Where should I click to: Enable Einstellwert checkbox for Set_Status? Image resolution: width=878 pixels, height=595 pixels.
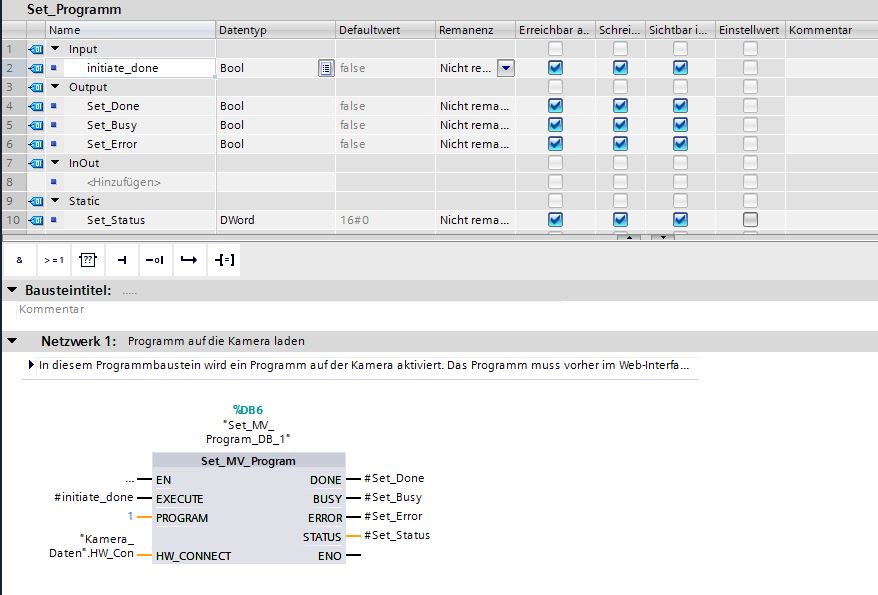click(x=750, y=220)
